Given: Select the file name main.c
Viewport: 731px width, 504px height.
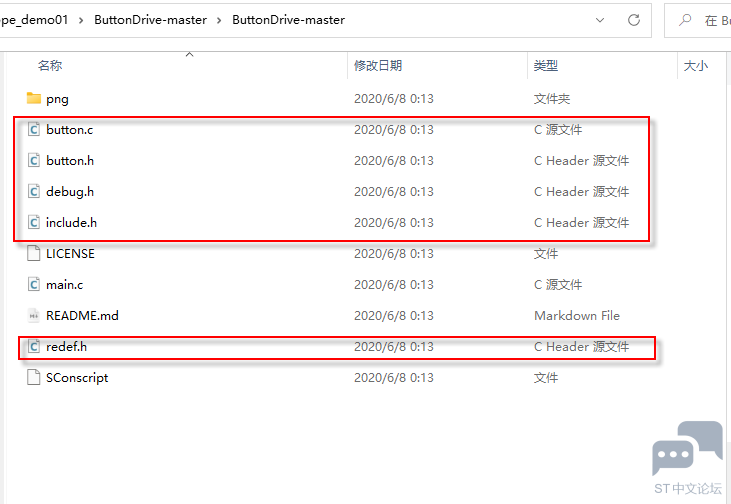Looking at the screenshot, I should (64, 285).
